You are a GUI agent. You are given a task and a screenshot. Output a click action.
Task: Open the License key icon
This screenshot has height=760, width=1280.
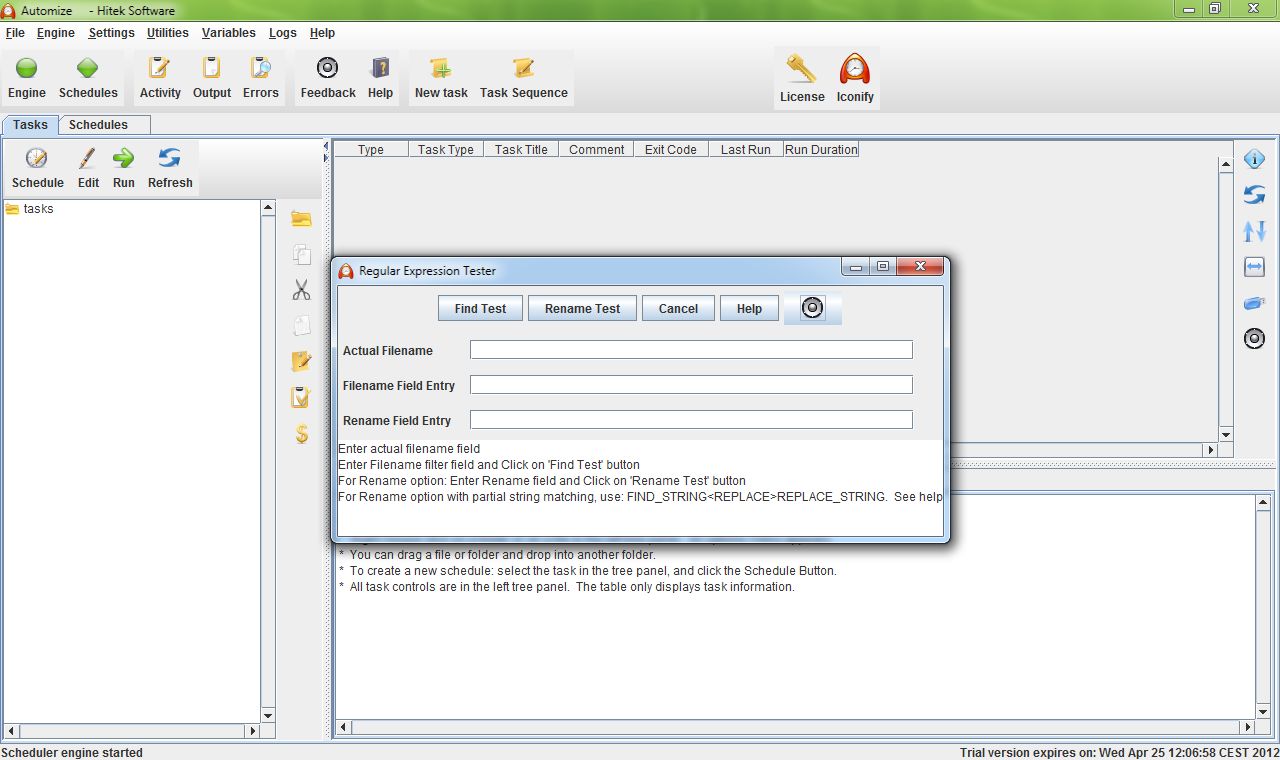(x=802, y=78)
